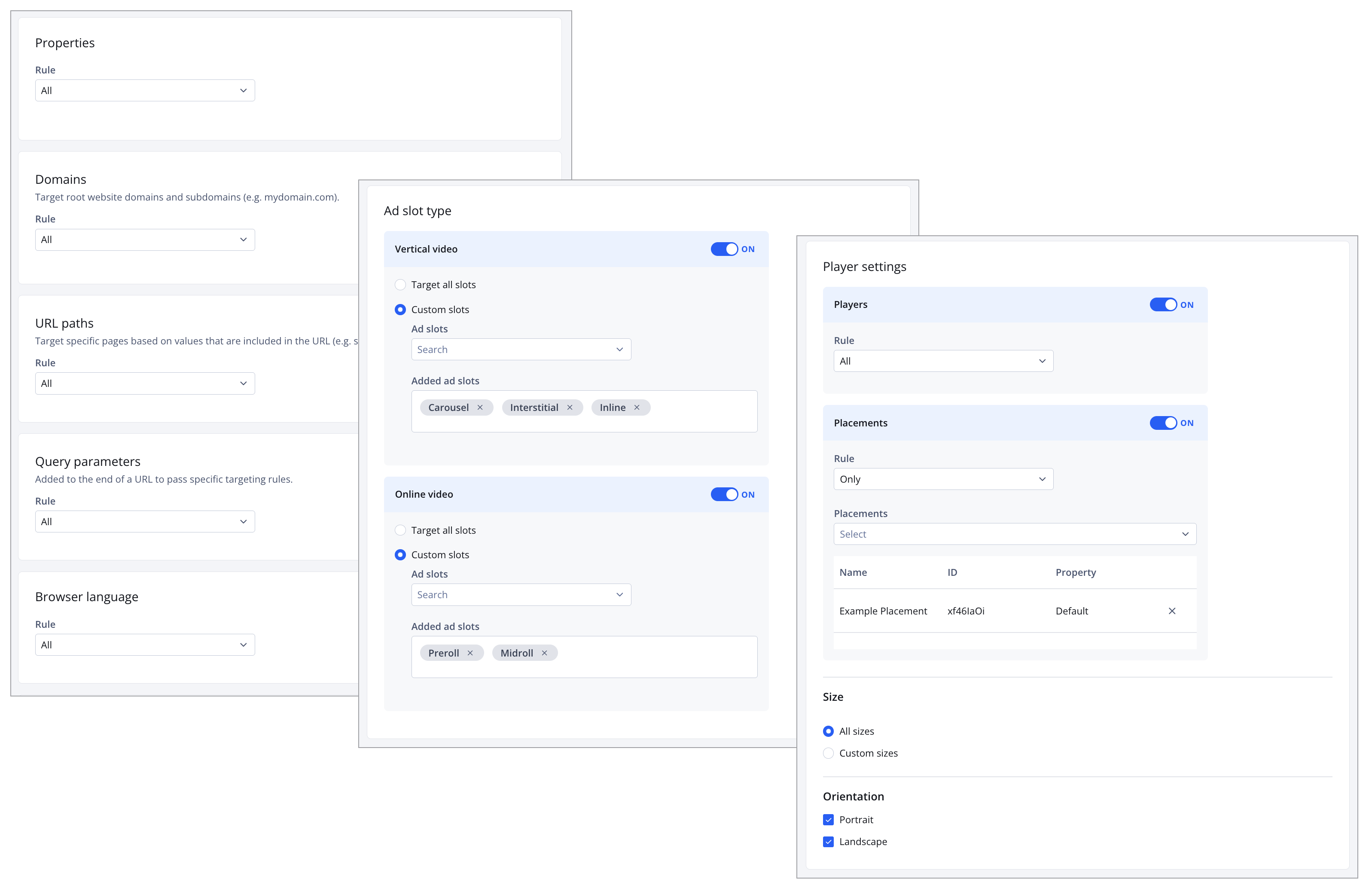Open the Placements Rule dropdown set to Only
Image resolution: width=1372 pixels, height=894 pixels.
[x=944, y=479]
